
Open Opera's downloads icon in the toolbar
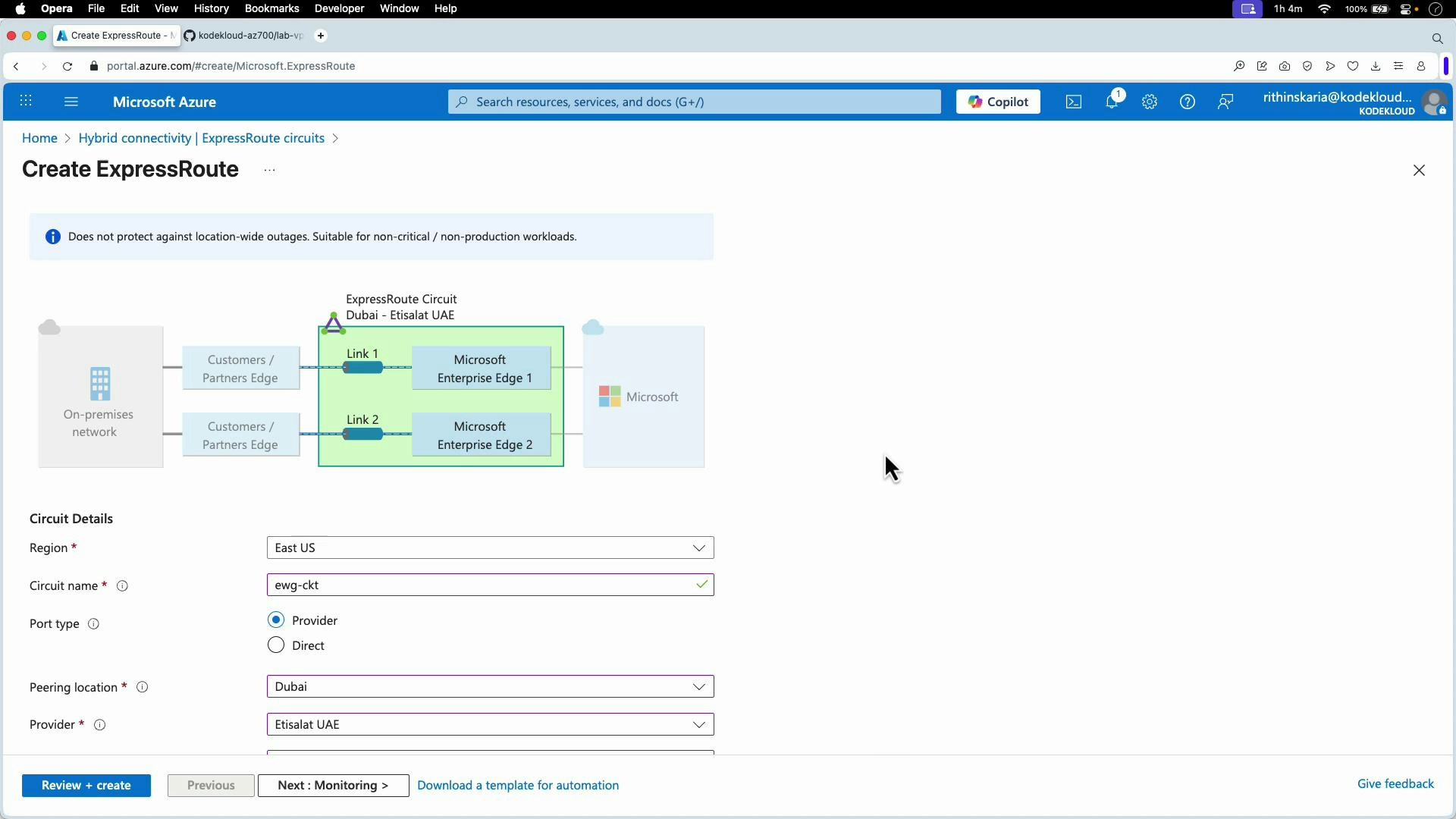1376,66
